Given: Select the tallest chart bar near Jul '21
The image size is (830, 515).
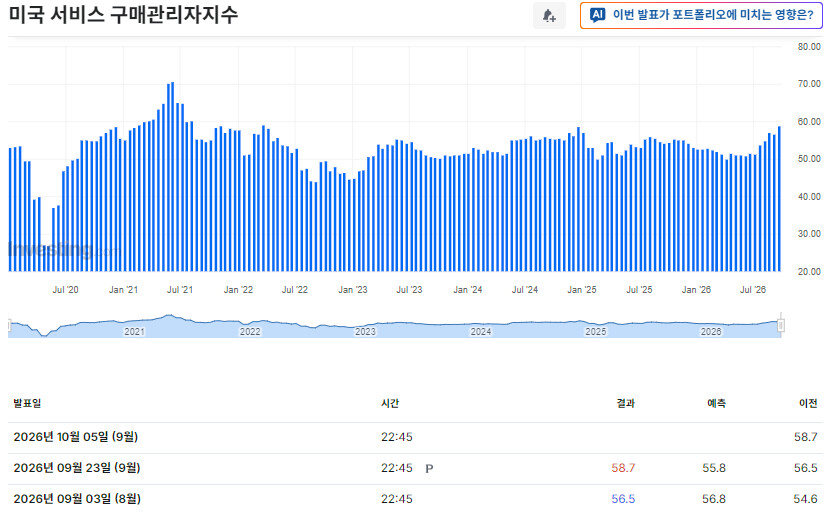Looking at the screenshot, I should [x=173, y=177].
